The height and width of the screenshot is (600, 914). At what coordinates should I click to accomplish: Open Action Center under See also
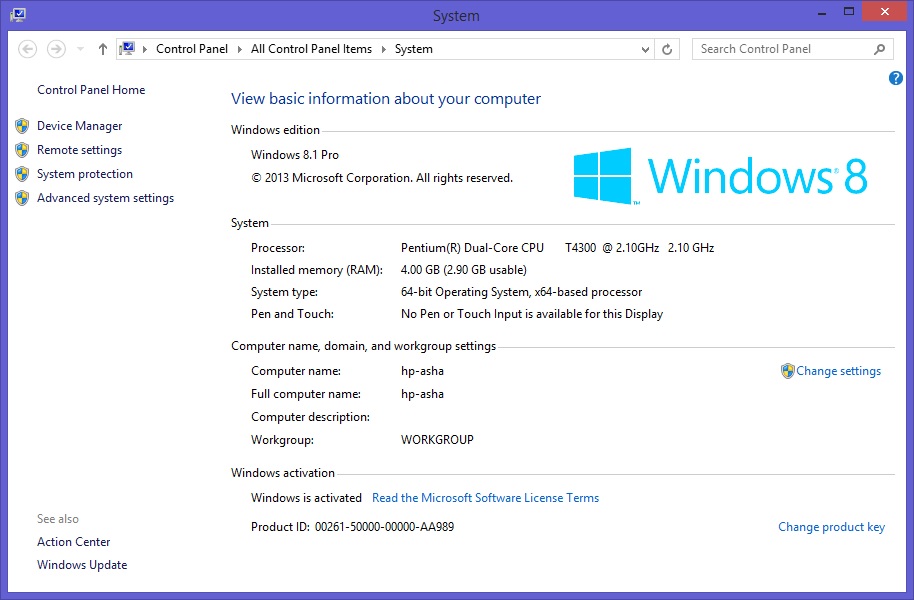[x=73, y=542]
